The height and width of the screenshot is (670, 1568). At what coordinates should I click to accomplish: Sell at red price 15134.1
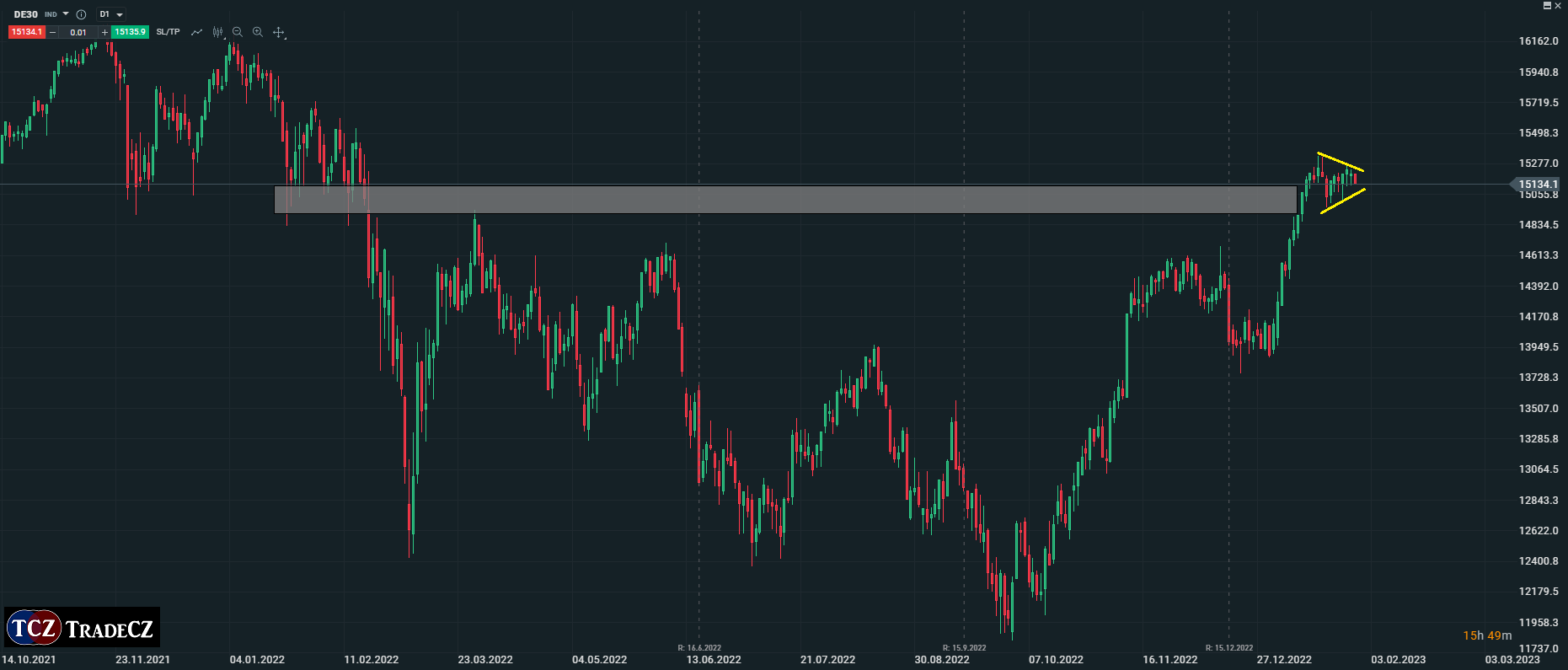pyautogui.click(x=26, y=32)
